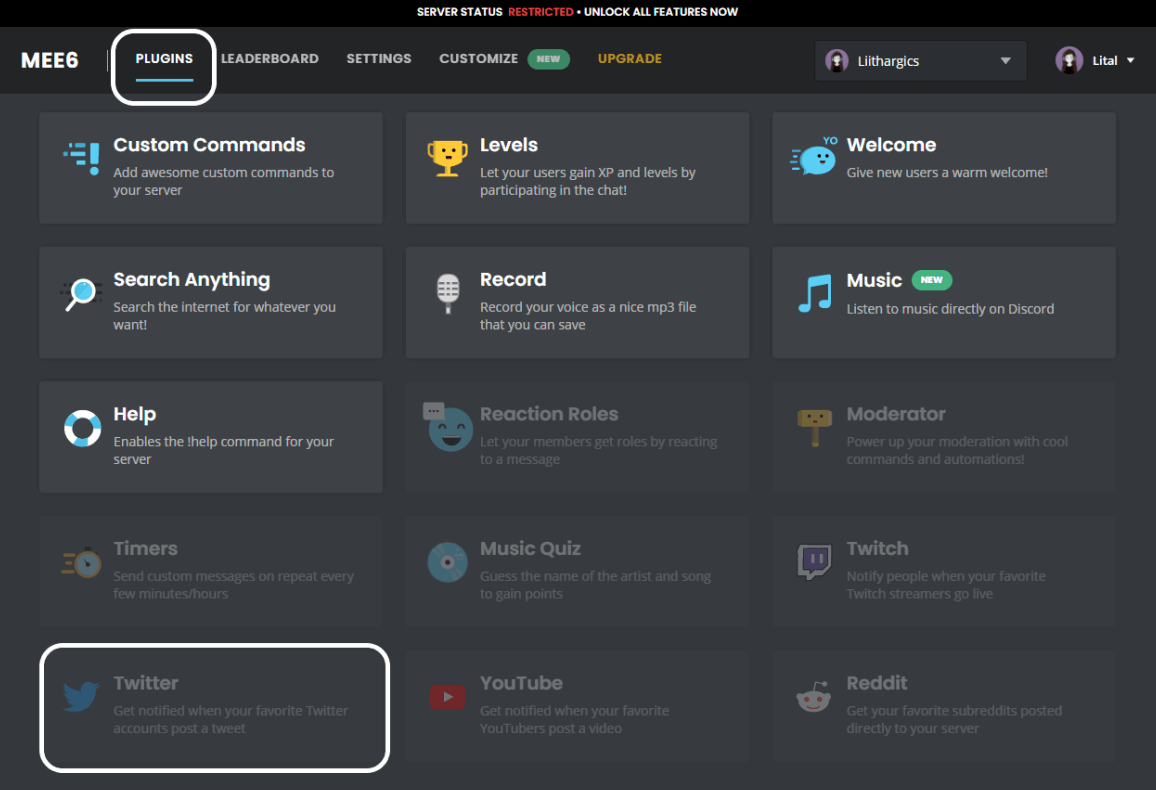Viewport: 1156px width, 790px height.
Task: Open the Upgrade tab
Action: click(630, 58)
